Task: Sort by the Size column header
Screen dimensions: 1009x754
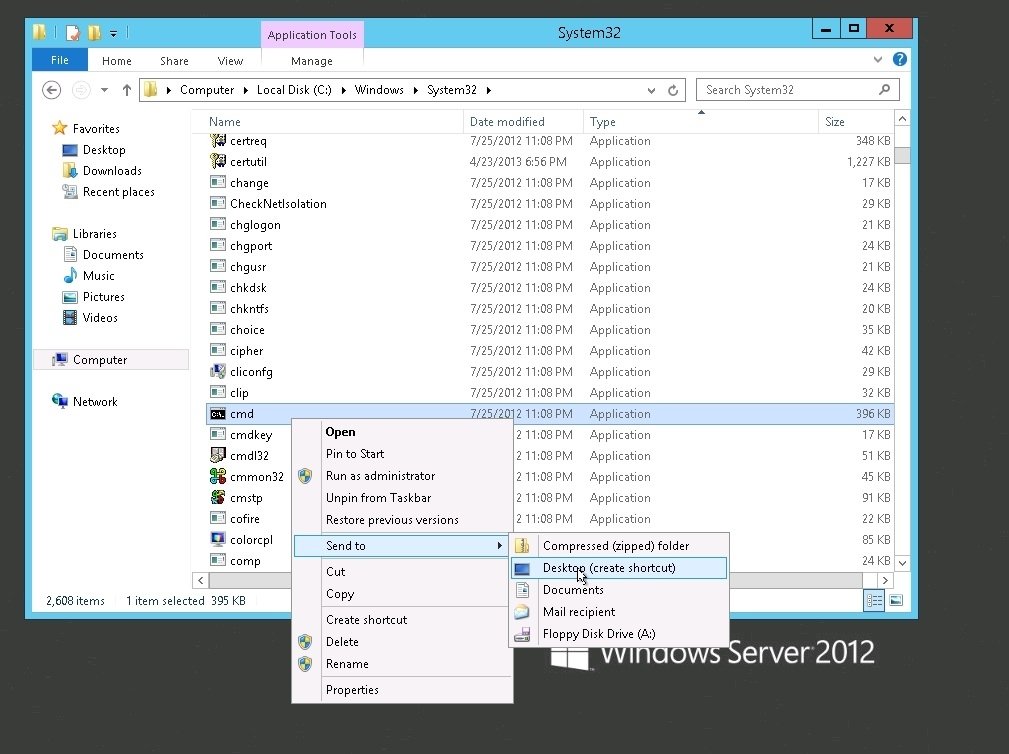Action: 856,122
